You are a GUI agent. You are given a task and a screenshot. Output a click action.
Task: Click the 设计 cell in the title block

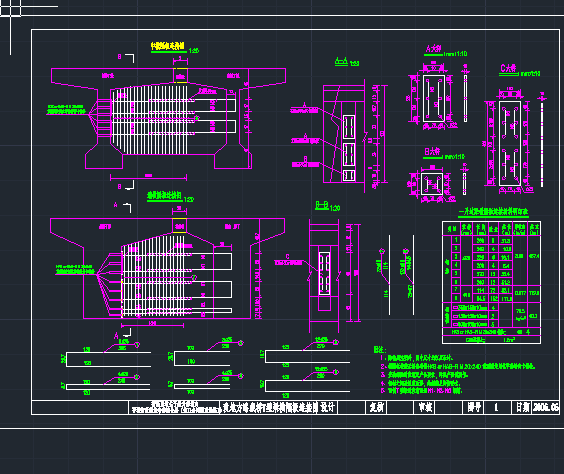(328, 407)
